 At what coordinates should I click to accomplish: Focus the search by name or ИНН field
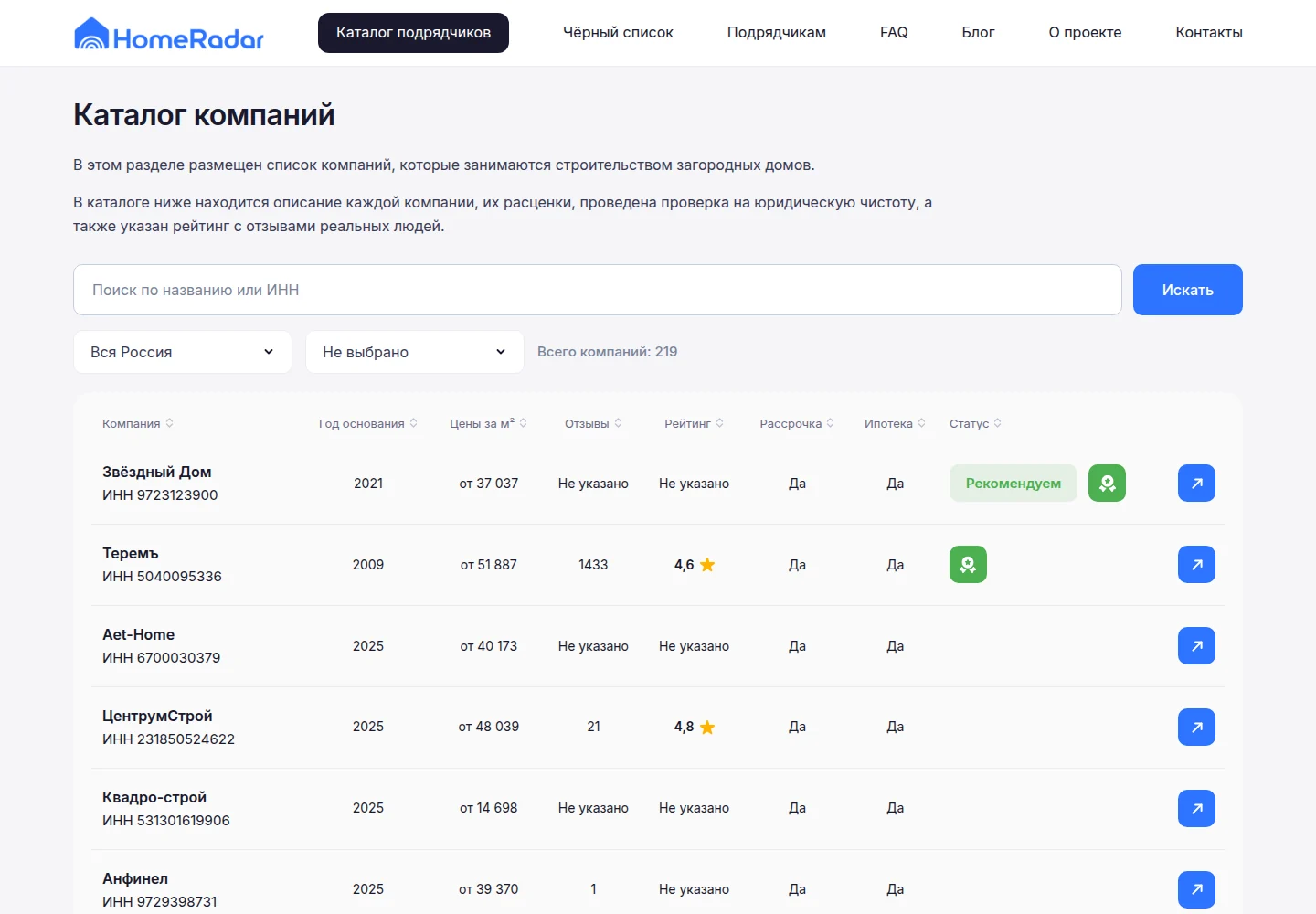[598, 290]
